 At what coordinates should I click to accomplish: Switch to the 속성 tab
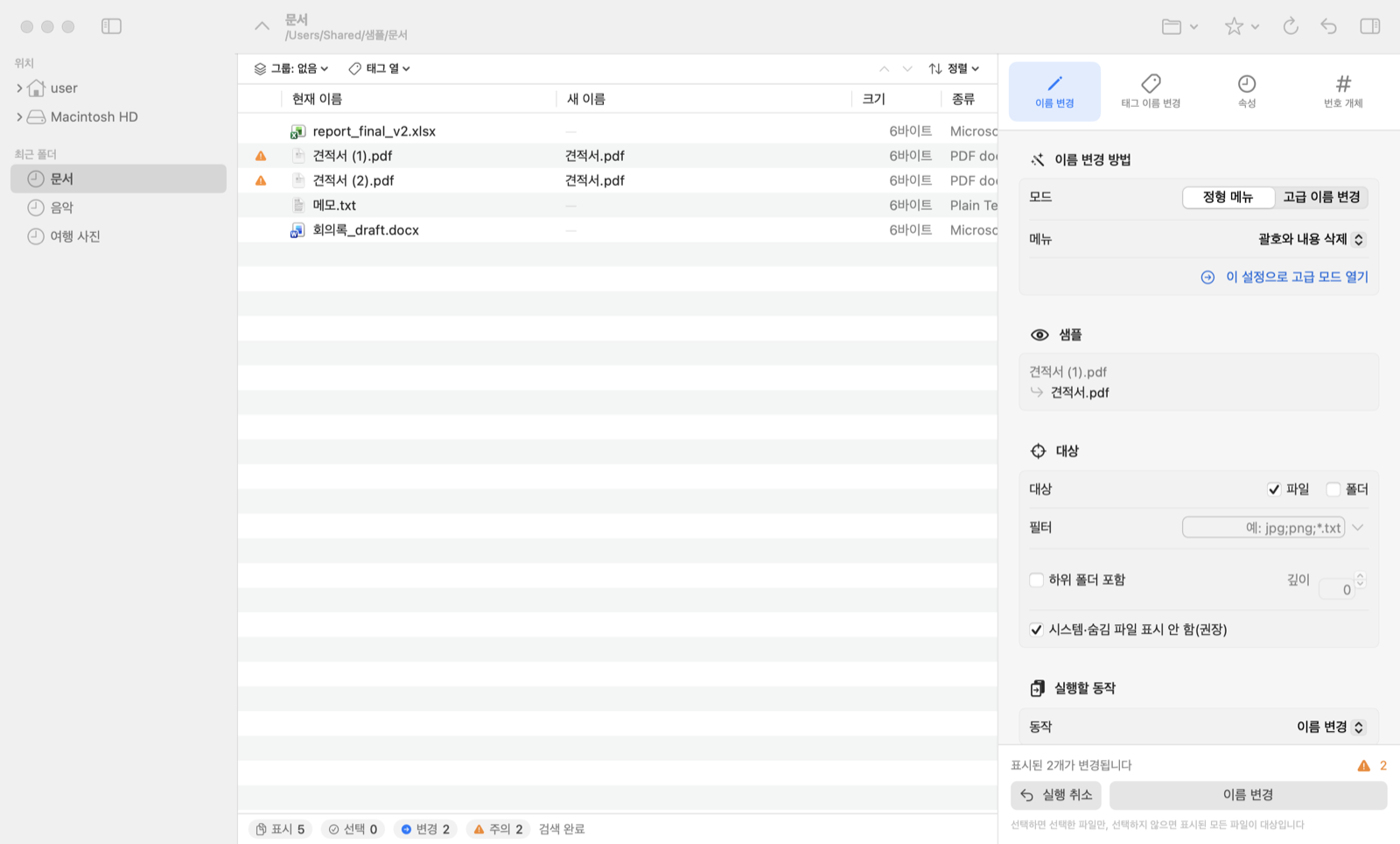coord(1247,91)
